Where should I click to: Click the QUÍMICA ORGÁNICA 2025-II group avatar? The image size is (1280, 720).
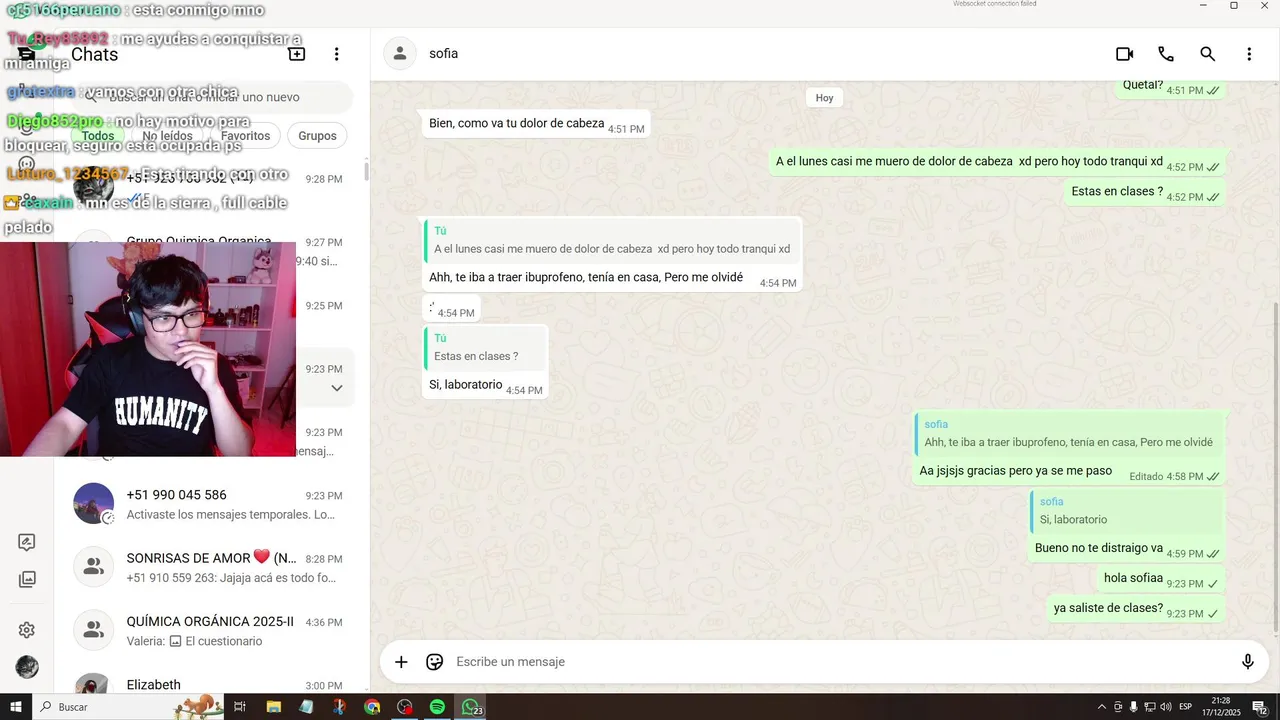click(93, 630)
